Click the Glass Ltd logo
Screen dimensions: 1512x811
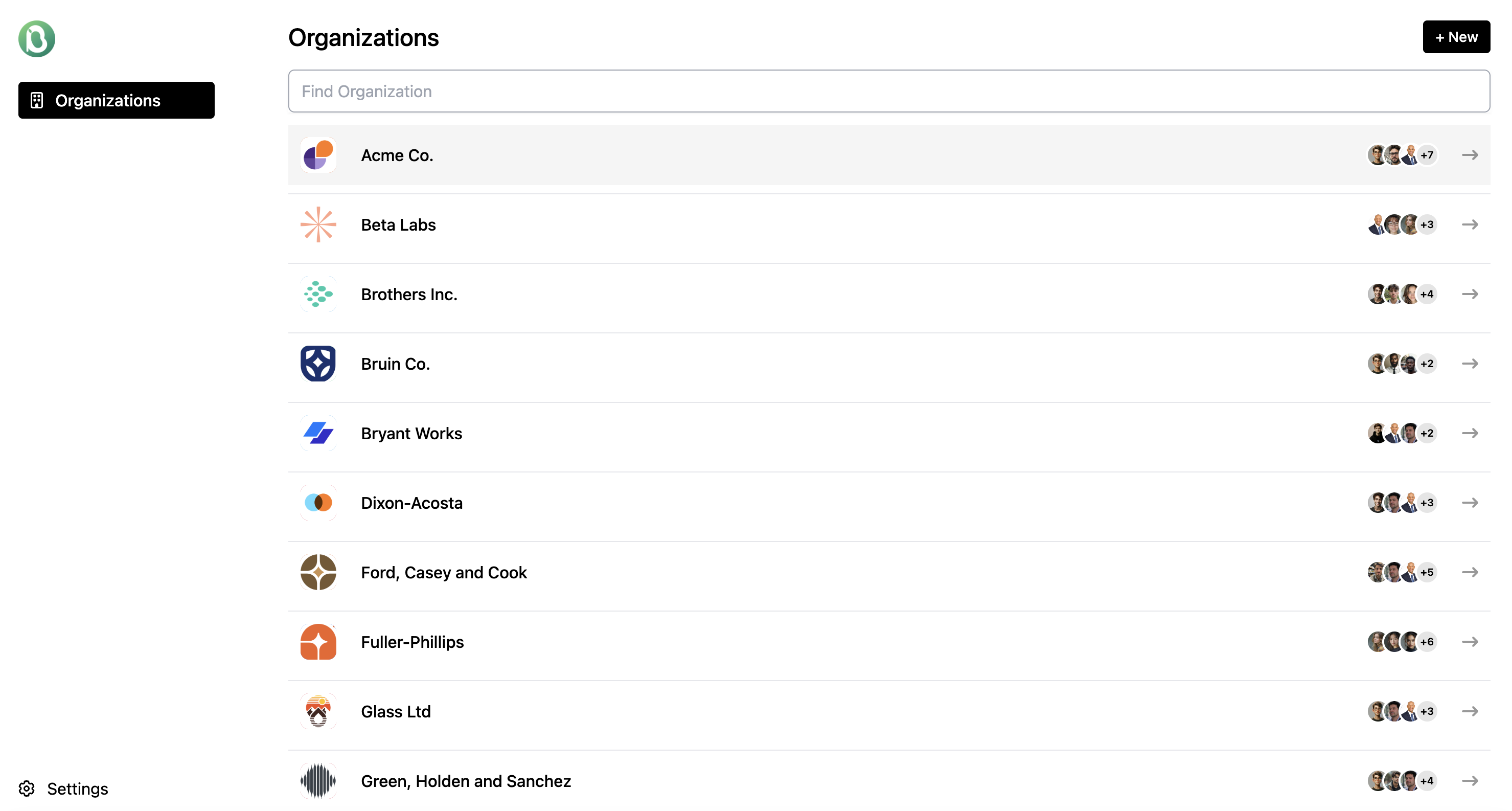[x=318, y=711]
